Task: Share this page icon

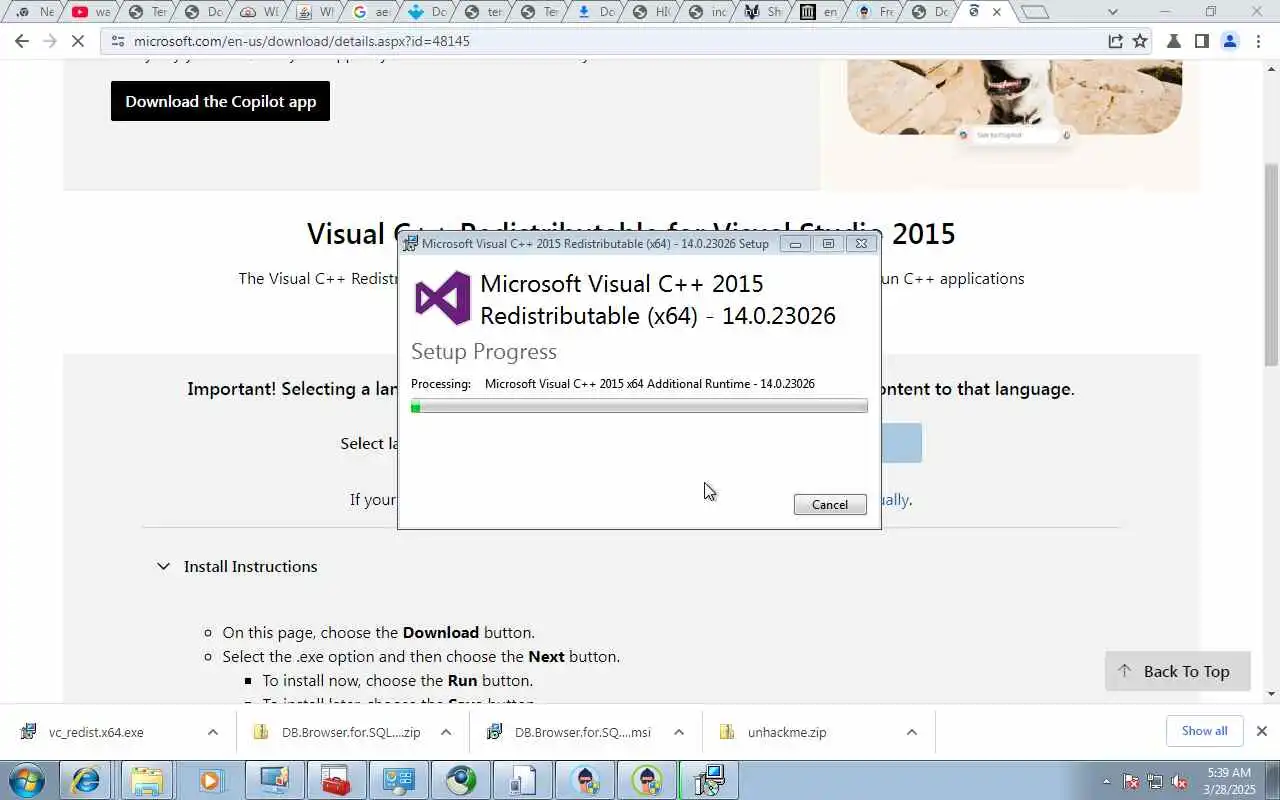Action: point(1115,41)
